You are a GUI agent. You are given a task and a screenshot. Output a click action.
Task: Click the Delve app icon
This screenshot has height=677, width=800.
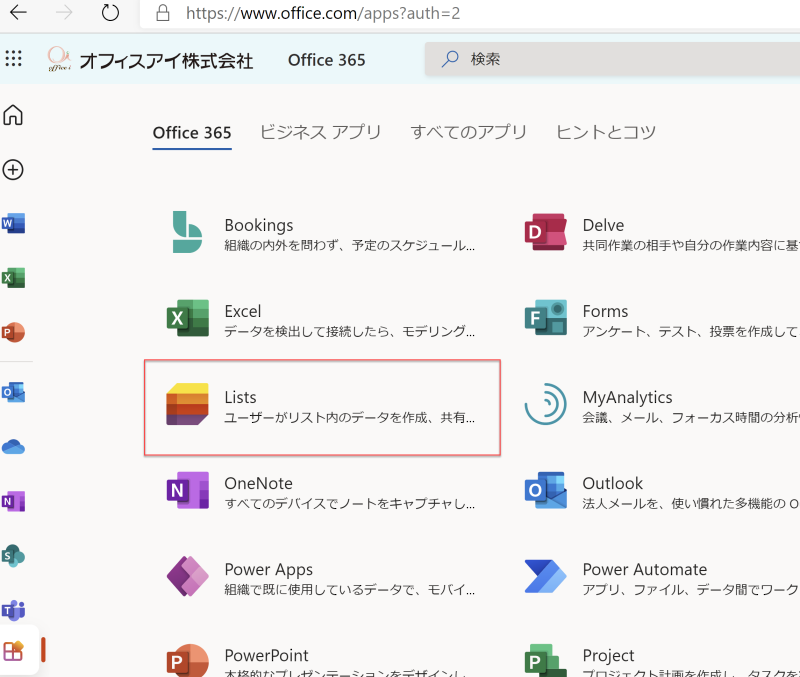[x=546, y=232]
